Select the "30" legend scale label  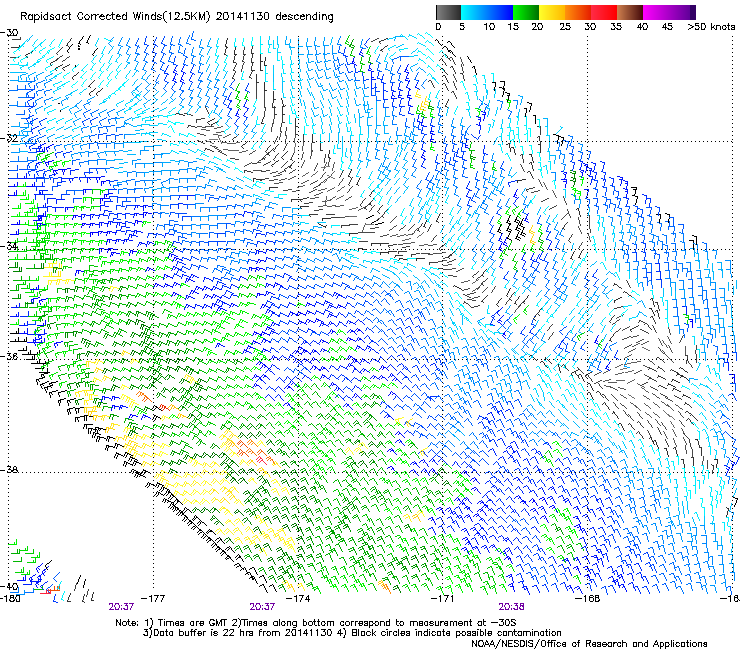(x=590, y=27)
